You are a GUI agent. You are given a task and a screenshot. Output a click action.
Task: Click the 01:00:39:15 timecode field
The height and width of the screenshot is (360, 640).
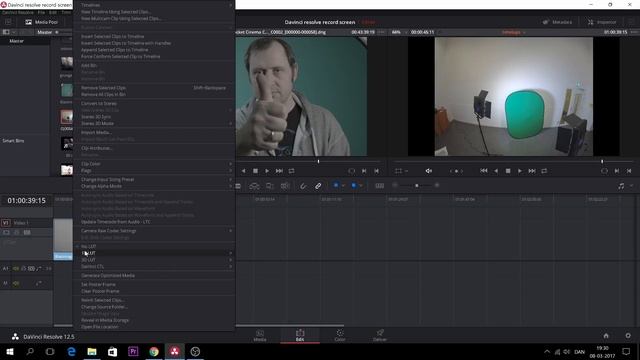click(27, 200)
